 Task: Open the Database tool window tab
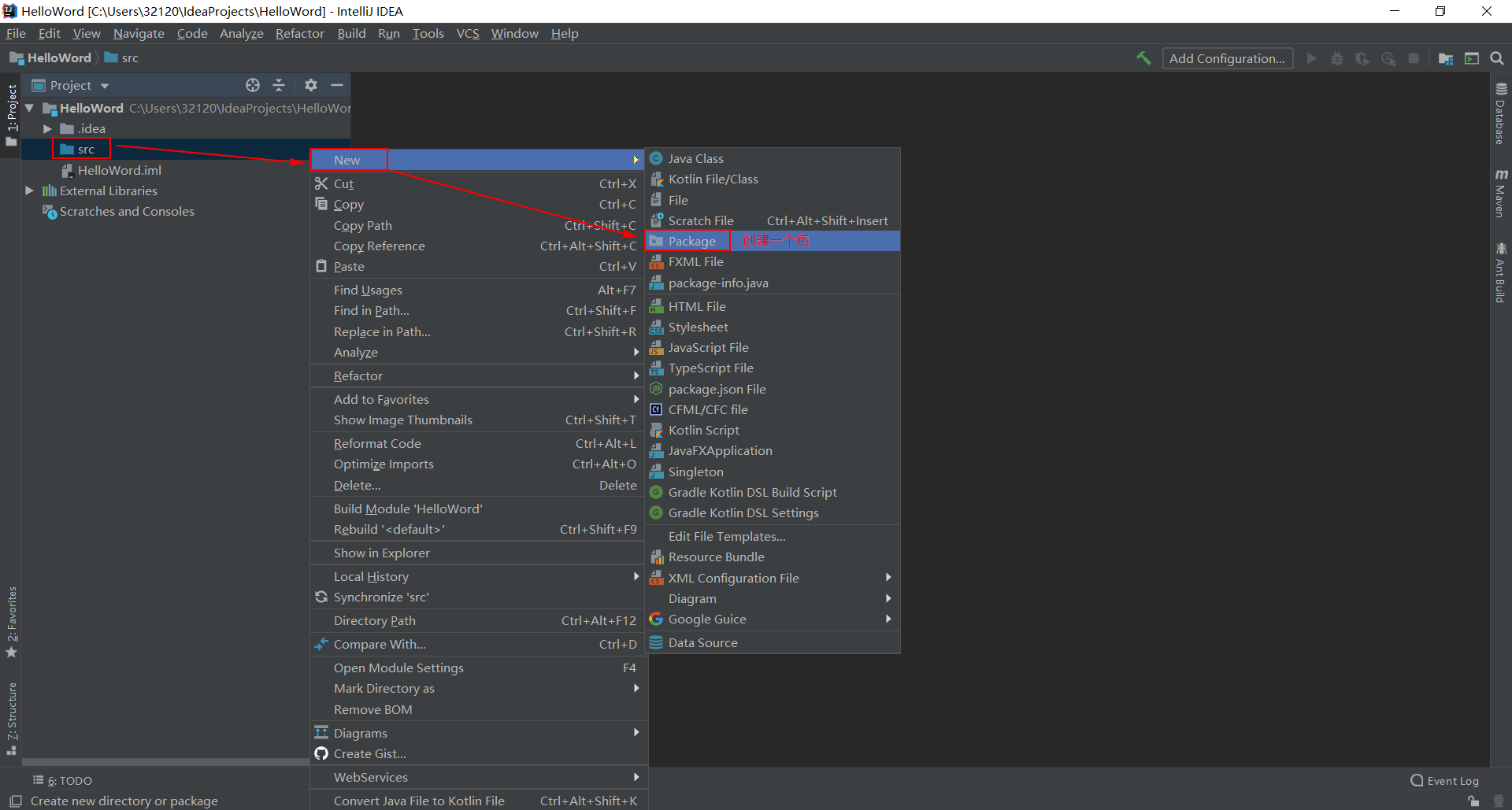pyautogui.click(x=1501, y=114)
